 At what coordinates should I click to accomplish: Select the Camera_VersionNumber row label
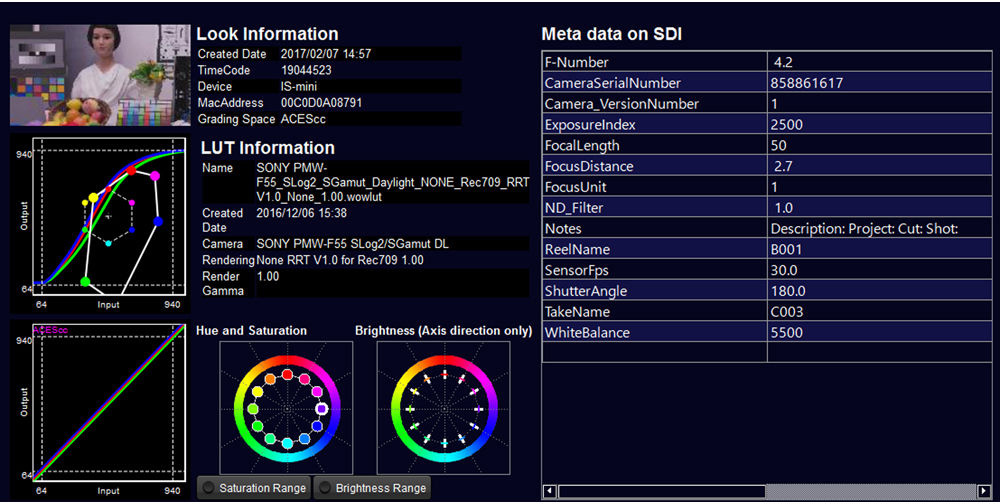point(621,104)
